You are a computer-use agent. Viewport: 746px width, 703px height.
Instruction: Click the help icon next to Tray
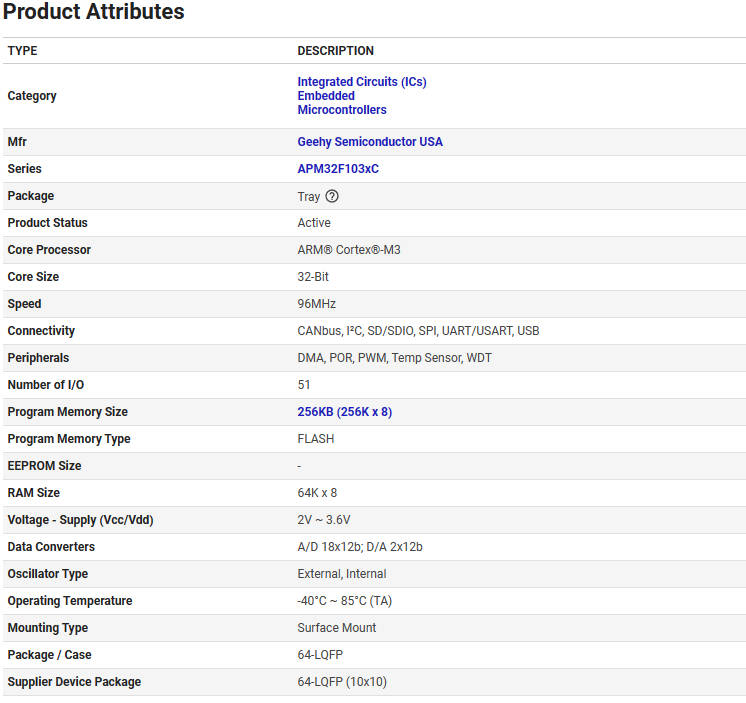(x=332, y=196)
